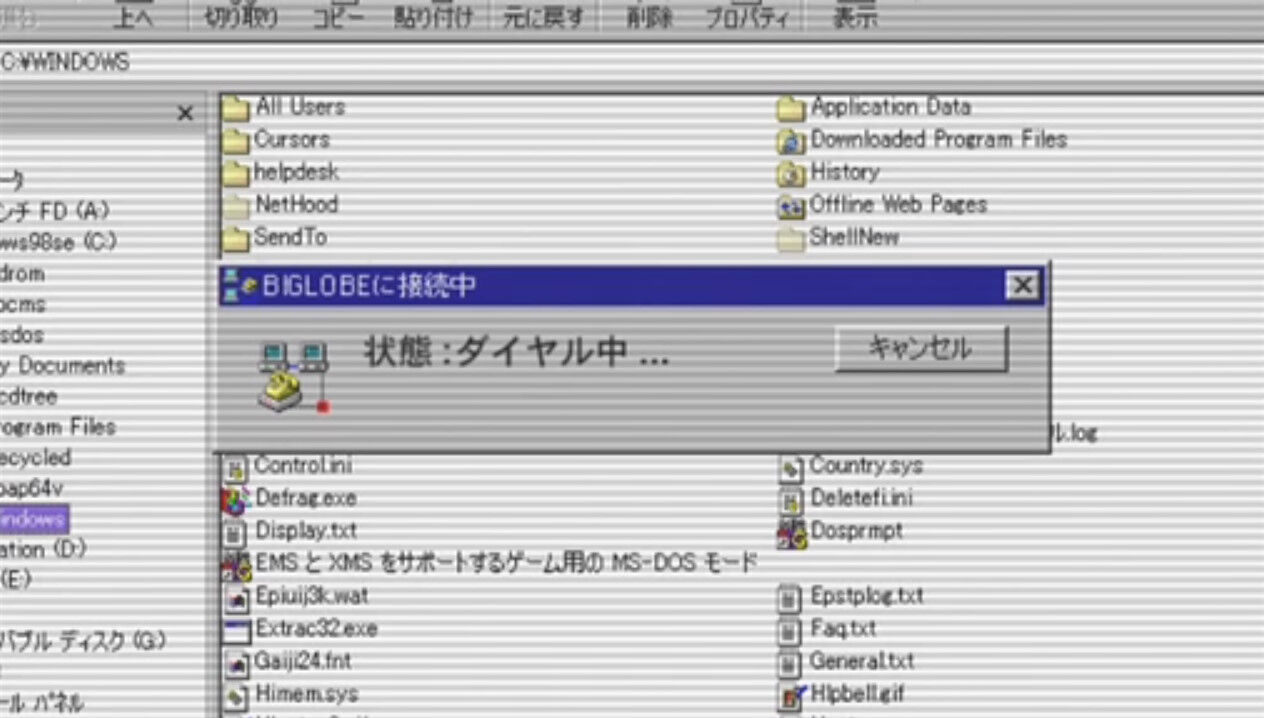Open the pap64v folder in tree

tap(31, 488)
